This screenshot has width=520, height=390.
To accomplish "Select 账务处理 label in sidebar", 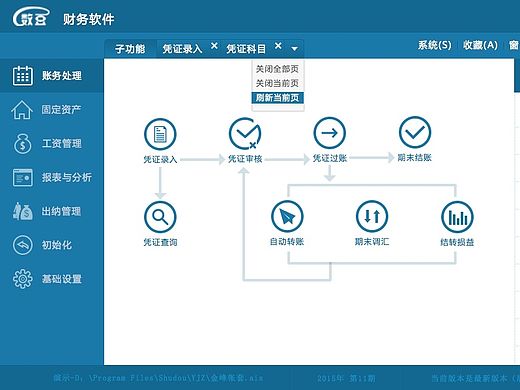I will [62, 76].
